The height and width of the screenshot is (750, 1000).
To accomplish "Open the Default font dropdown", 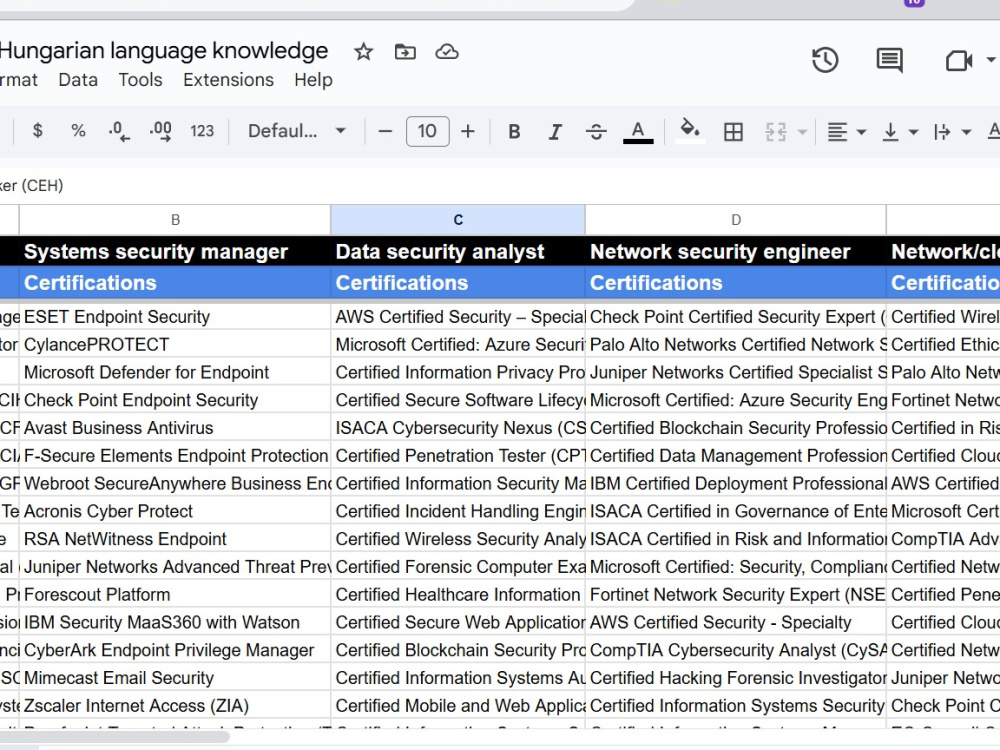I will click(297, 131).
